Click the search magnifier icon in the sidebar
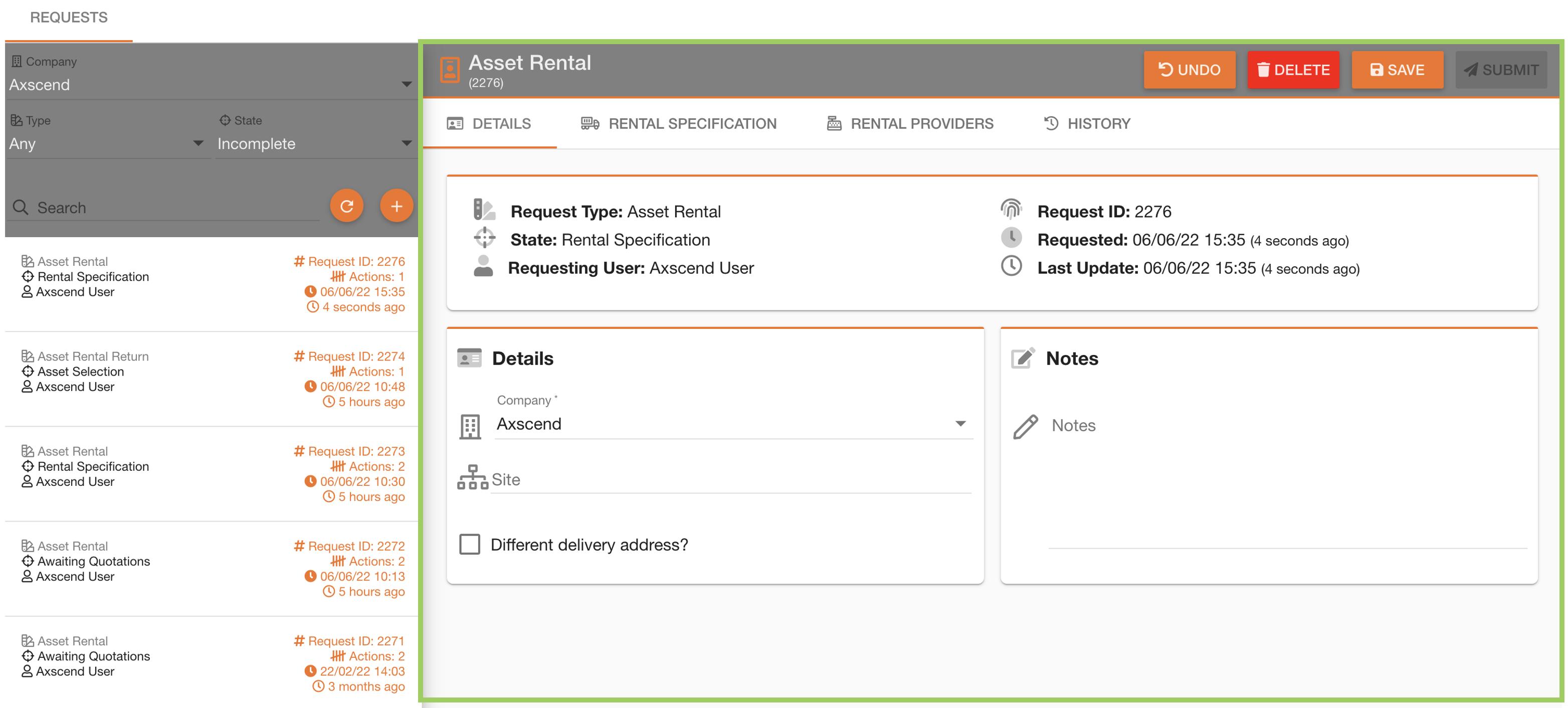Viewport: 1568px width, 708px height. point(21,207)
